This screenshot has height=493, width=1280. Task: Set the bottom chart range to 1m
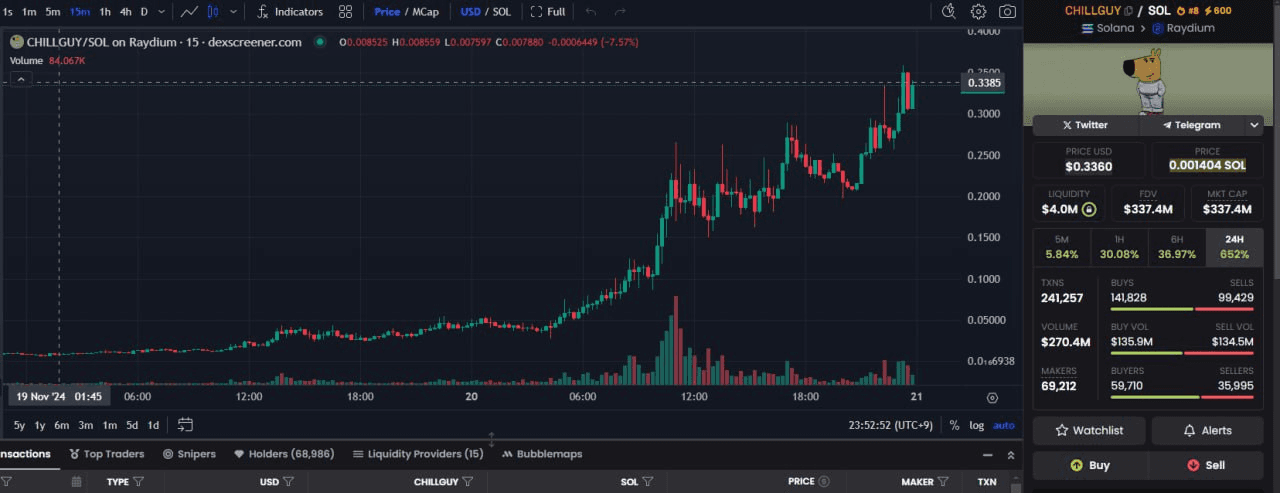tap(110, 425)
